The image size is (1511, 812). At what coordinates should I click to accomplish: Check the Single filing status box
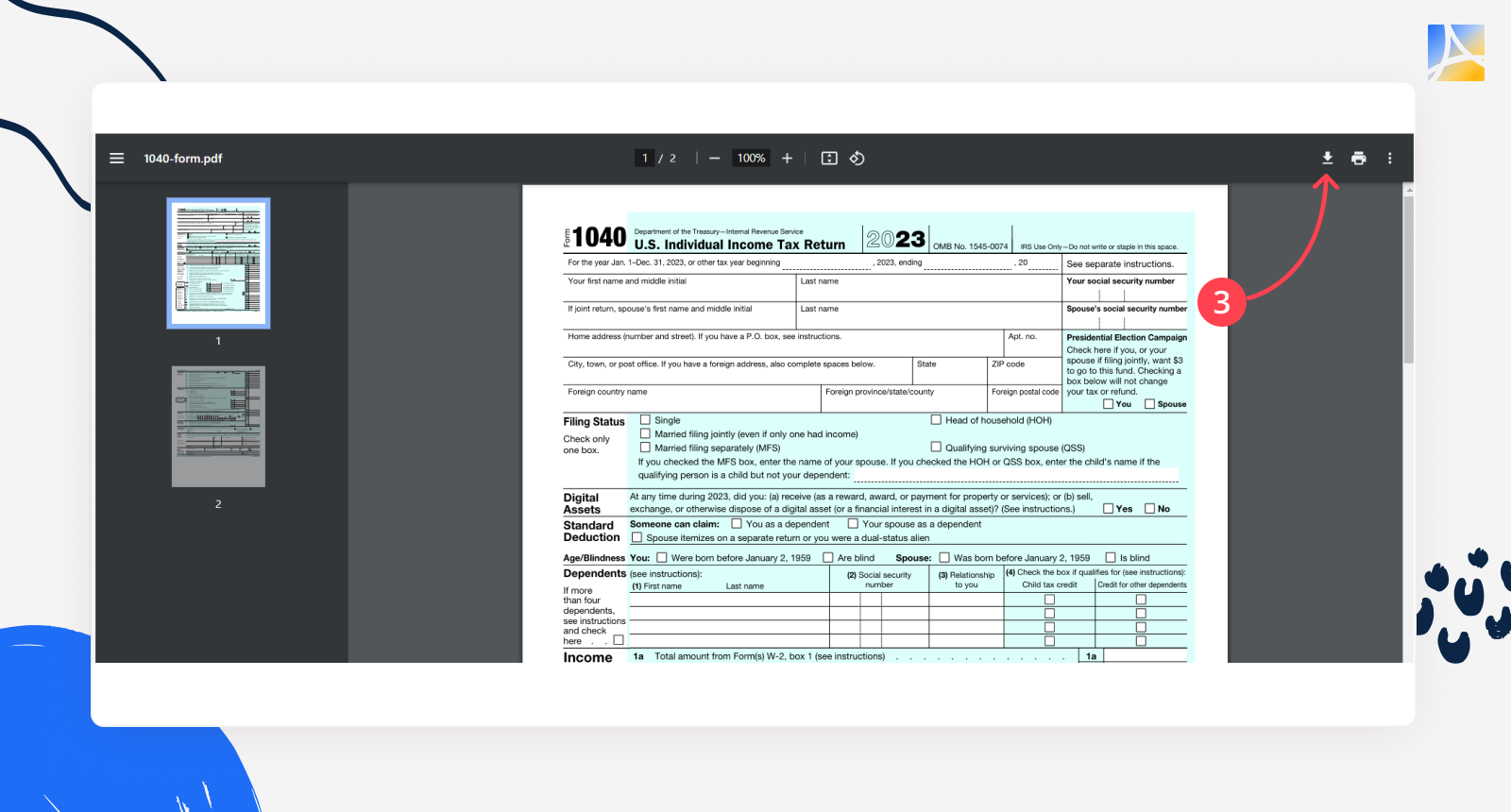point(646,420)
